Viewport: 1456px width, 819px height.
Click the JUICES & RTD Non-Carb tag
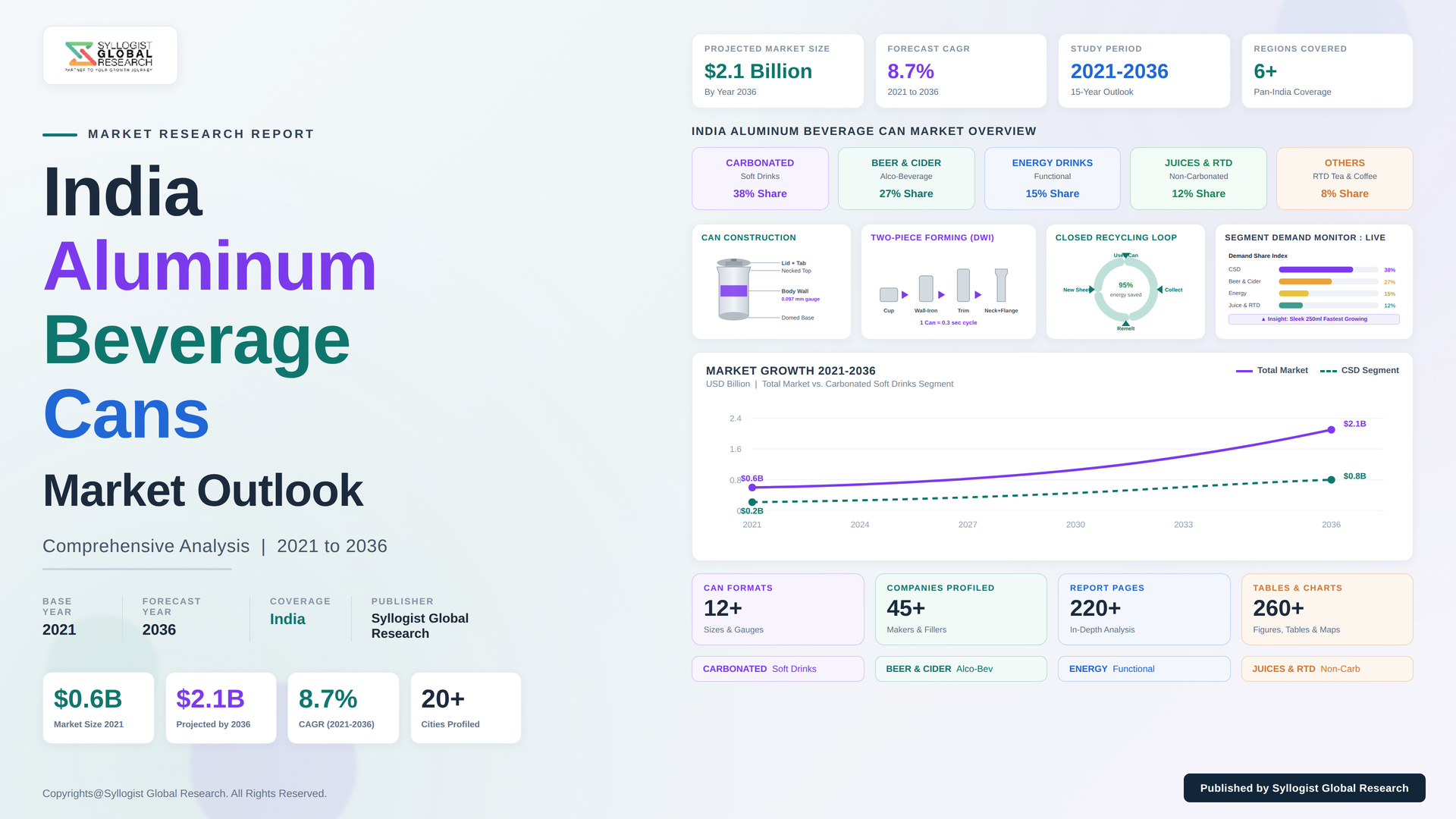[x=1327, y=669]
